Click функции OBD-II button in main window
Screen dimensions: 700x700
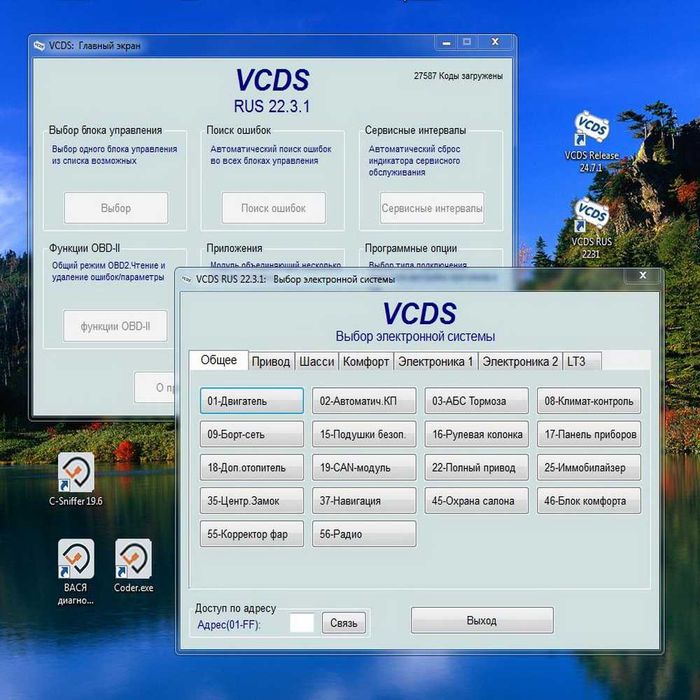point(115,326)
